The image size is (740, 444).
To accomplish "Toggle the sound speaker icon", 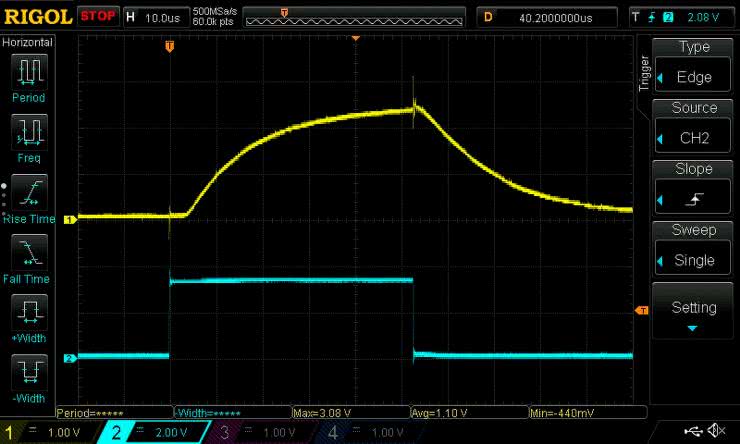I will 717,431.
